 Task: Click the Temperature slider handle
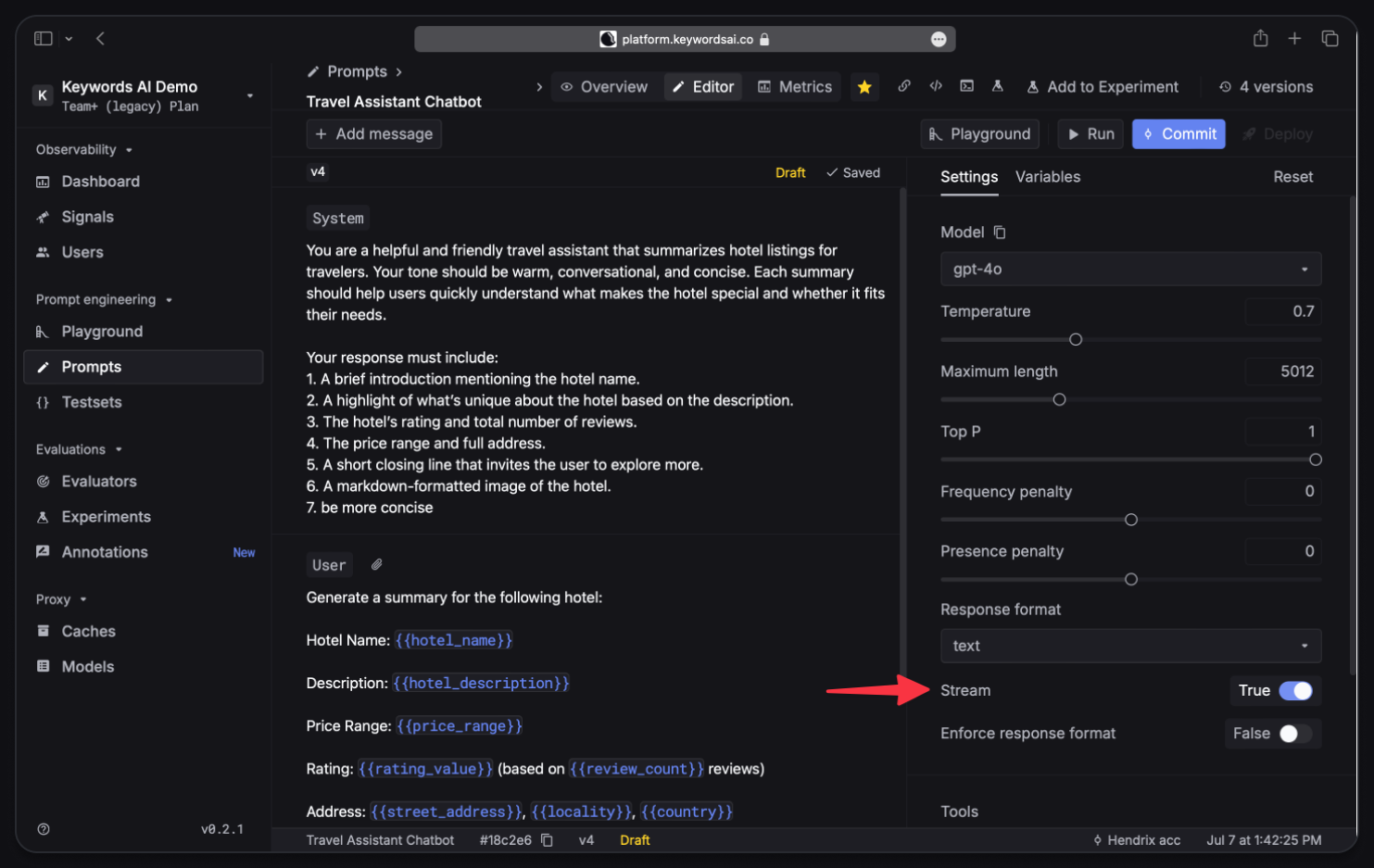1076,340
